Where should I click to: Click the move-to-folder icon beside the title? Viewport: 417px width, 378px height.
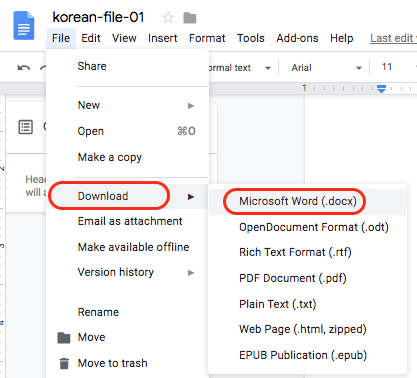190,18
